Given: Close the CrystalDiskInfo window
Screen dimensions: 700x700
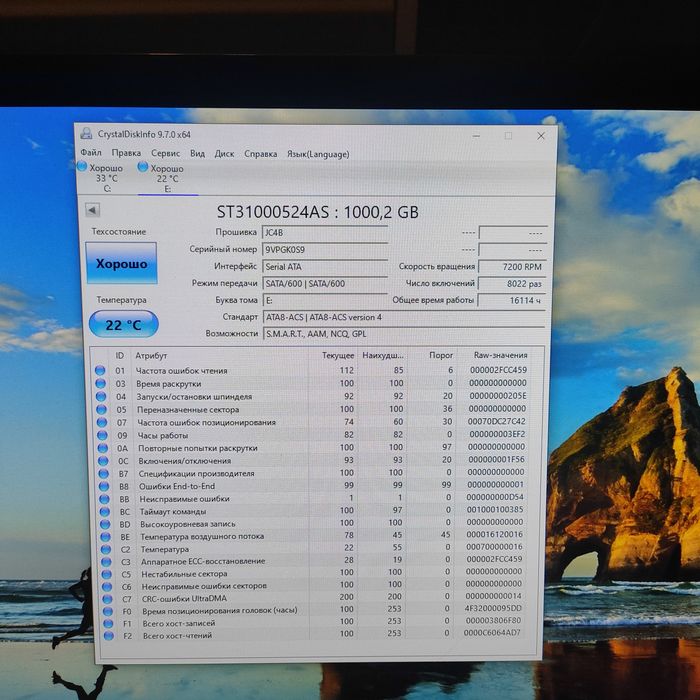Looking at the screenshot, I should pyautogui.click(x=541, y=136).
